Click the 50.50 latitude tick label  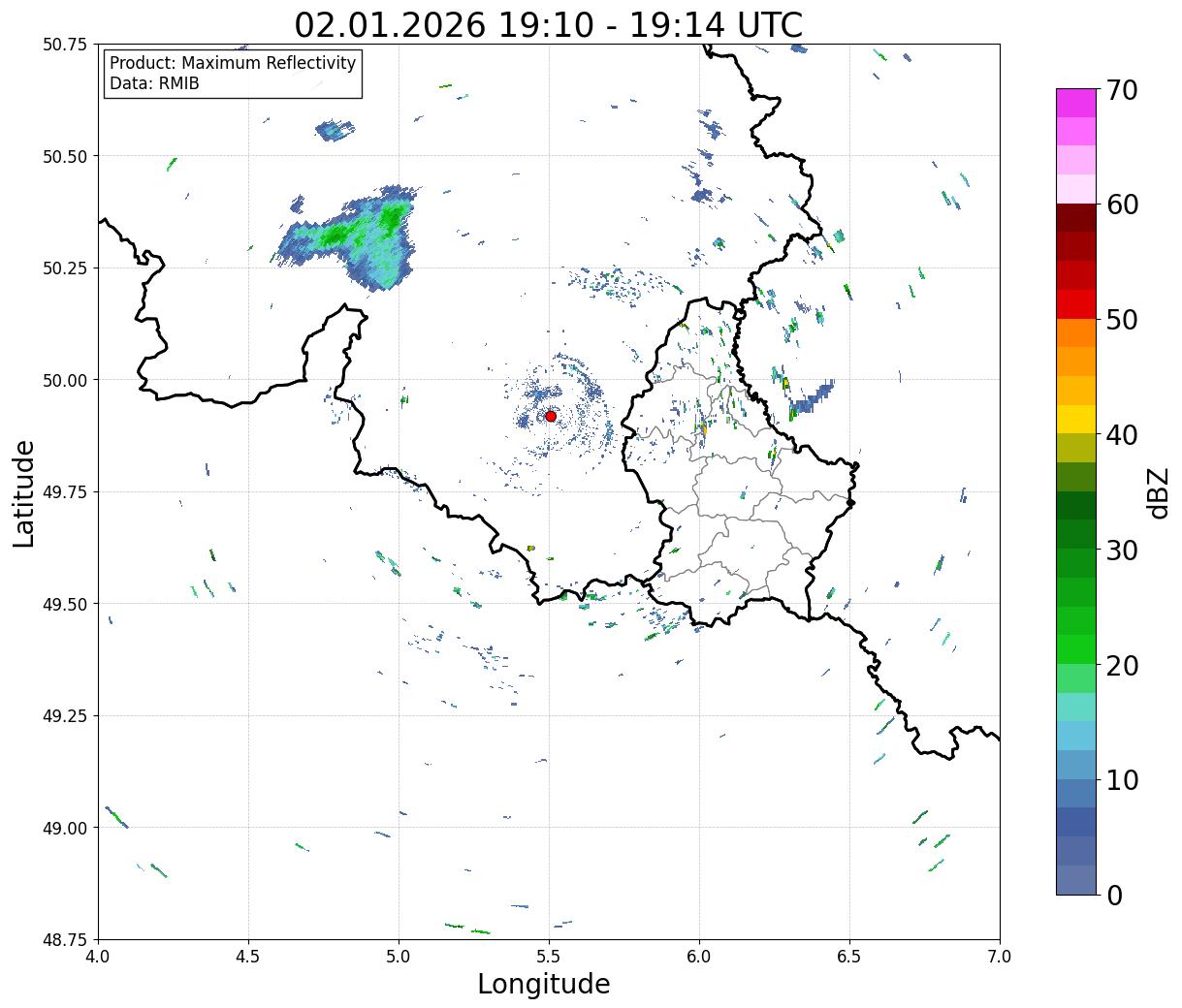[64, 156]
